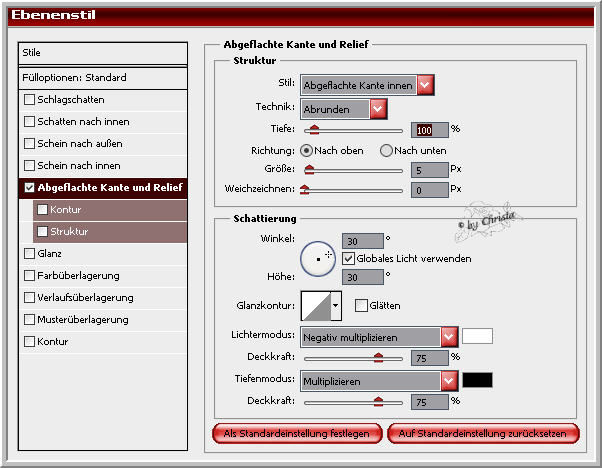Uncheck Abgeflachte Kante und Relief checkbox
The image size is (602, 468).
click(29, 187)
